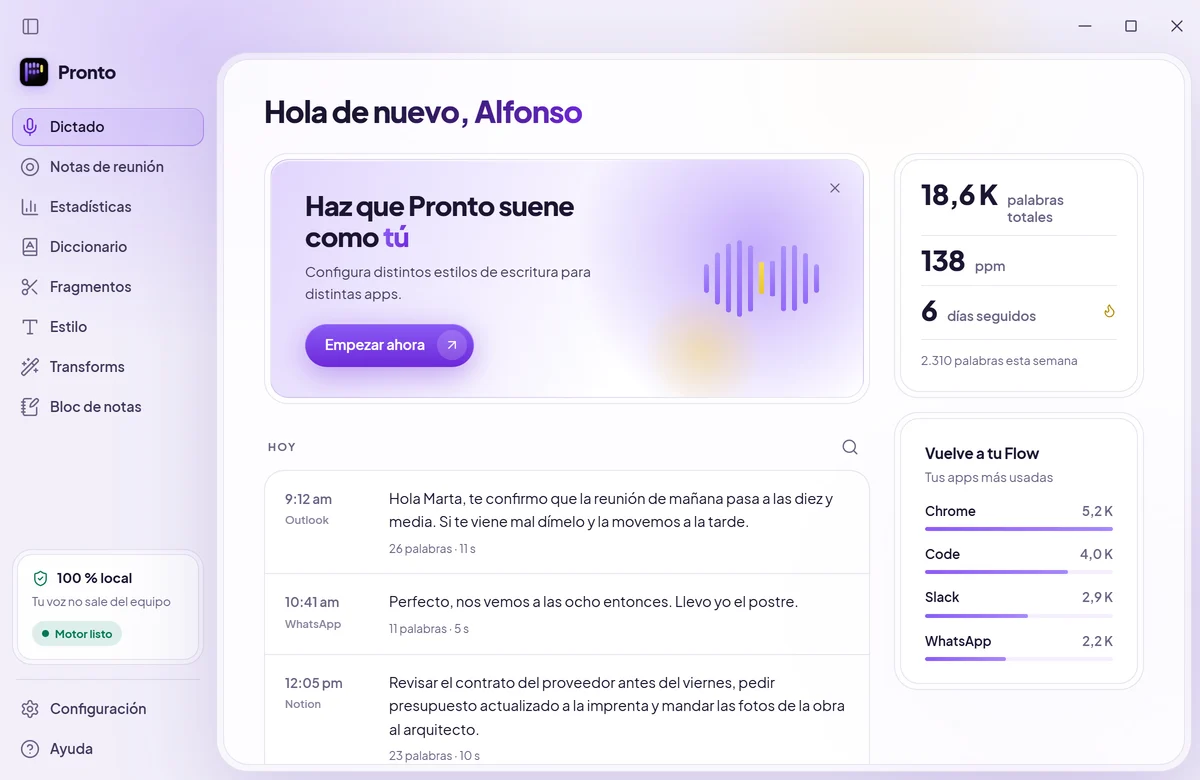Viewport: 1200px width, 780px height.
Task: Maximize the Pronto window
Action: tap(1131, 26)
